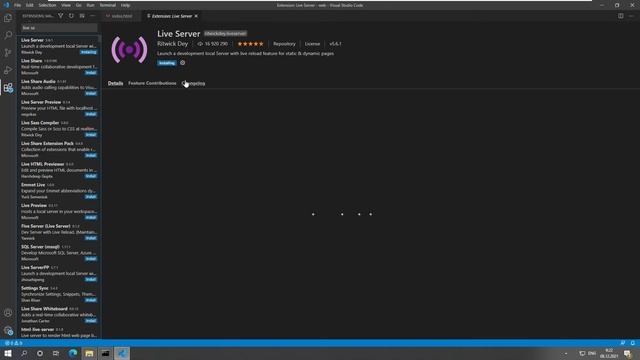
Task: Refresh the extensions list
Action: point(71,16)
